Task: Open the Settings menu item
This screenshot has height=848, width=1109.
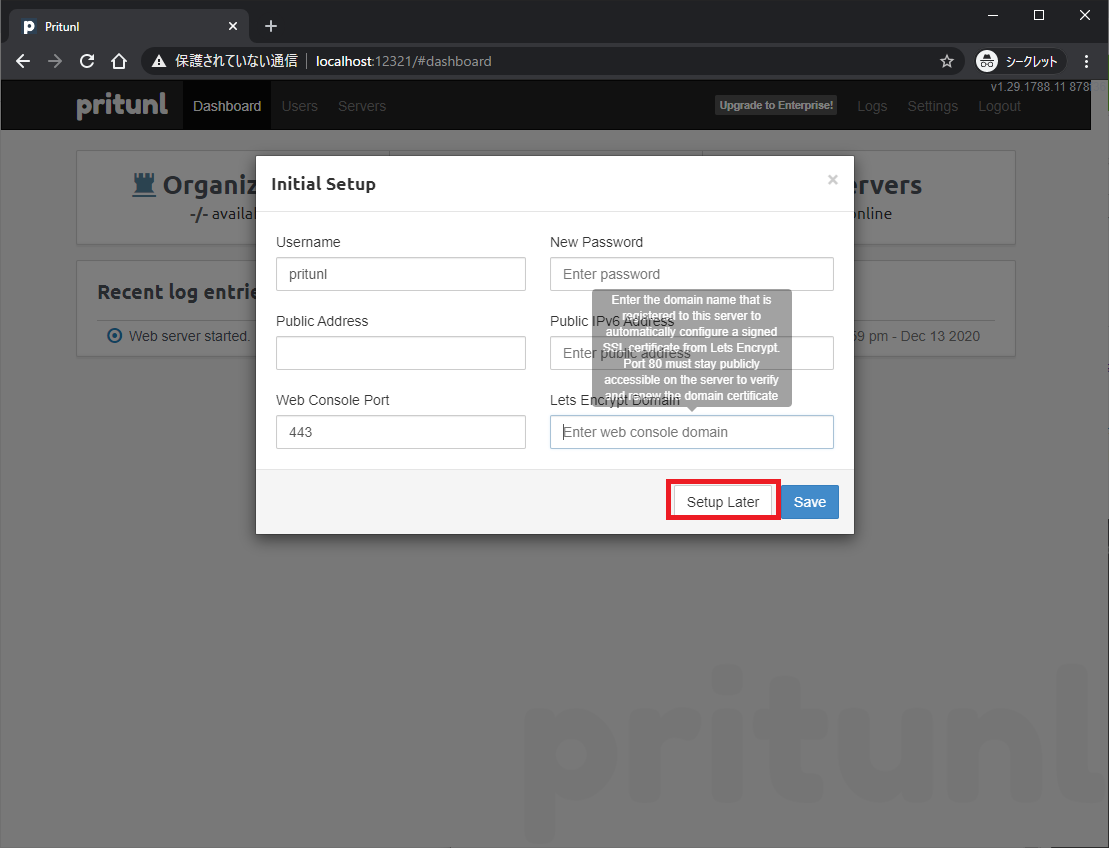Action: [932, 106]
